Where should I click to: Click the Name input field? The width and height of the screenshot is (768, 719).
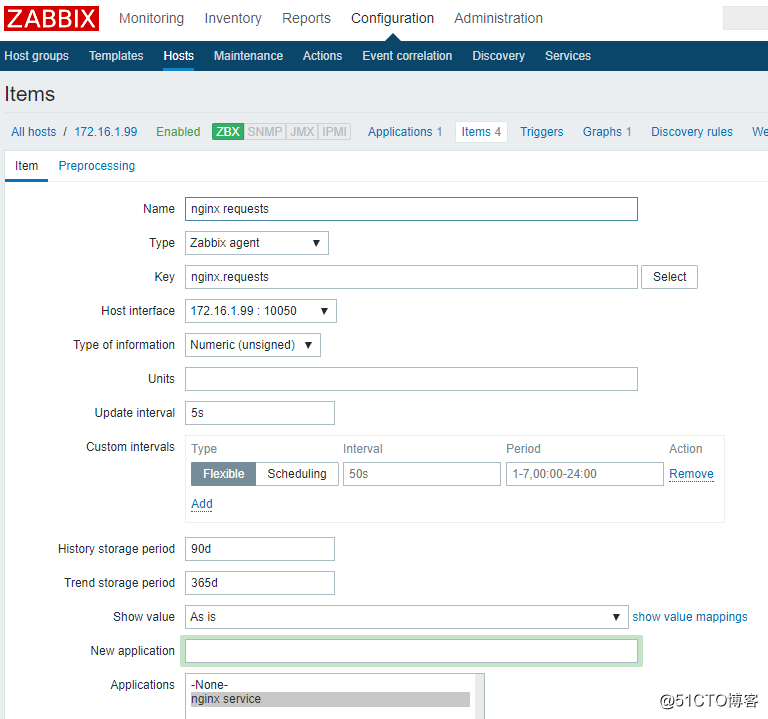click(411, 209)
